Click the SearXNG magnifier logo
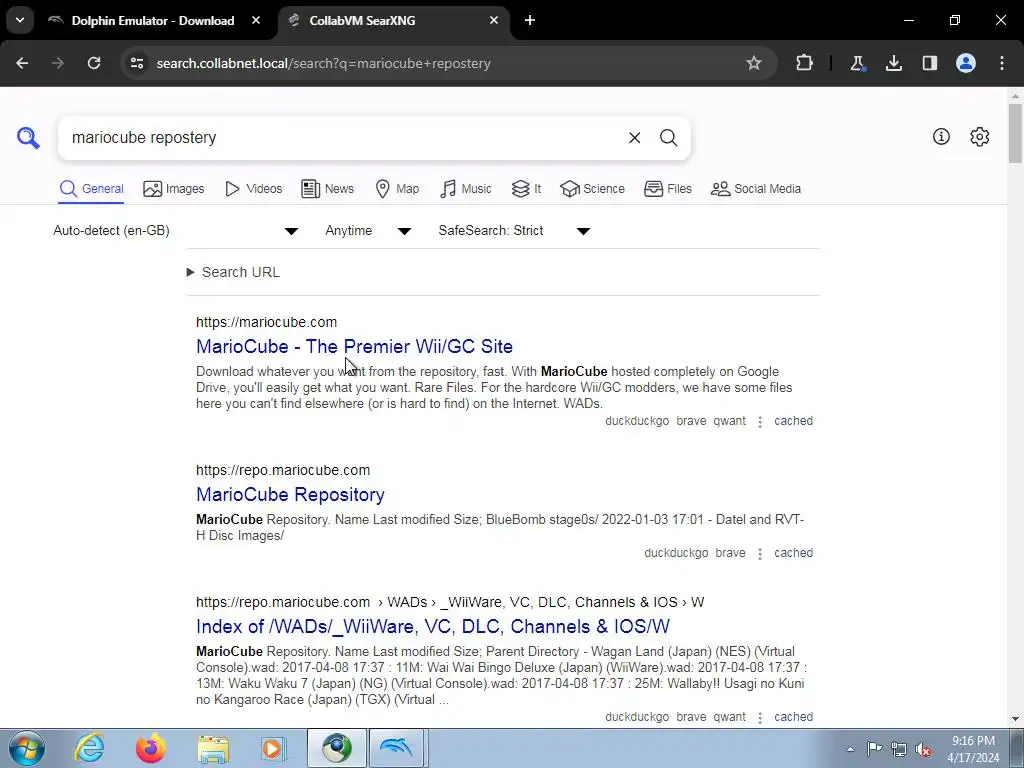This screenshot has width=1024, height=768. click(28, 138)
